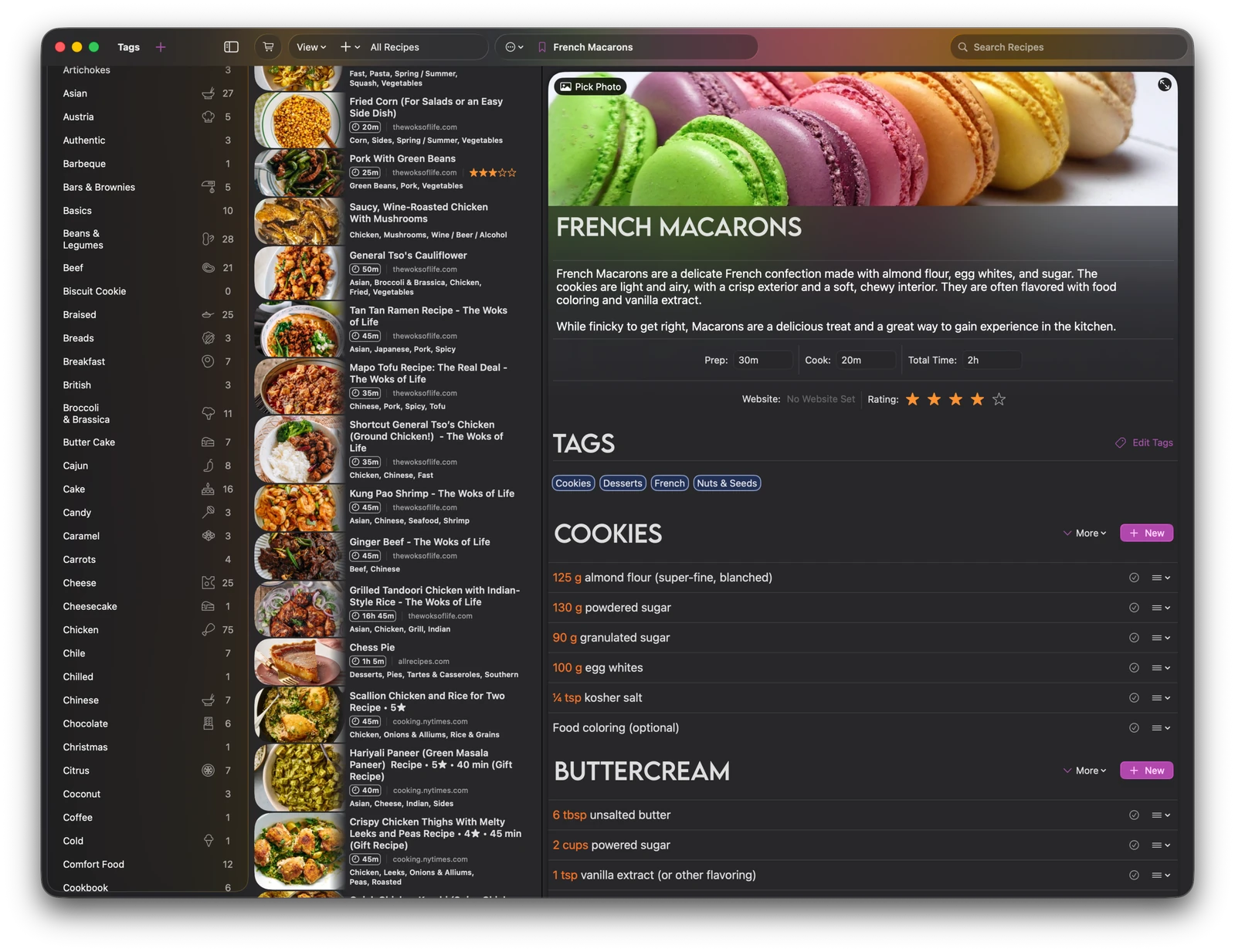The width and height of the screenshot is (1235, 952).
Task: Check off the Food coloring ingredient
Action: [1134, 728]
